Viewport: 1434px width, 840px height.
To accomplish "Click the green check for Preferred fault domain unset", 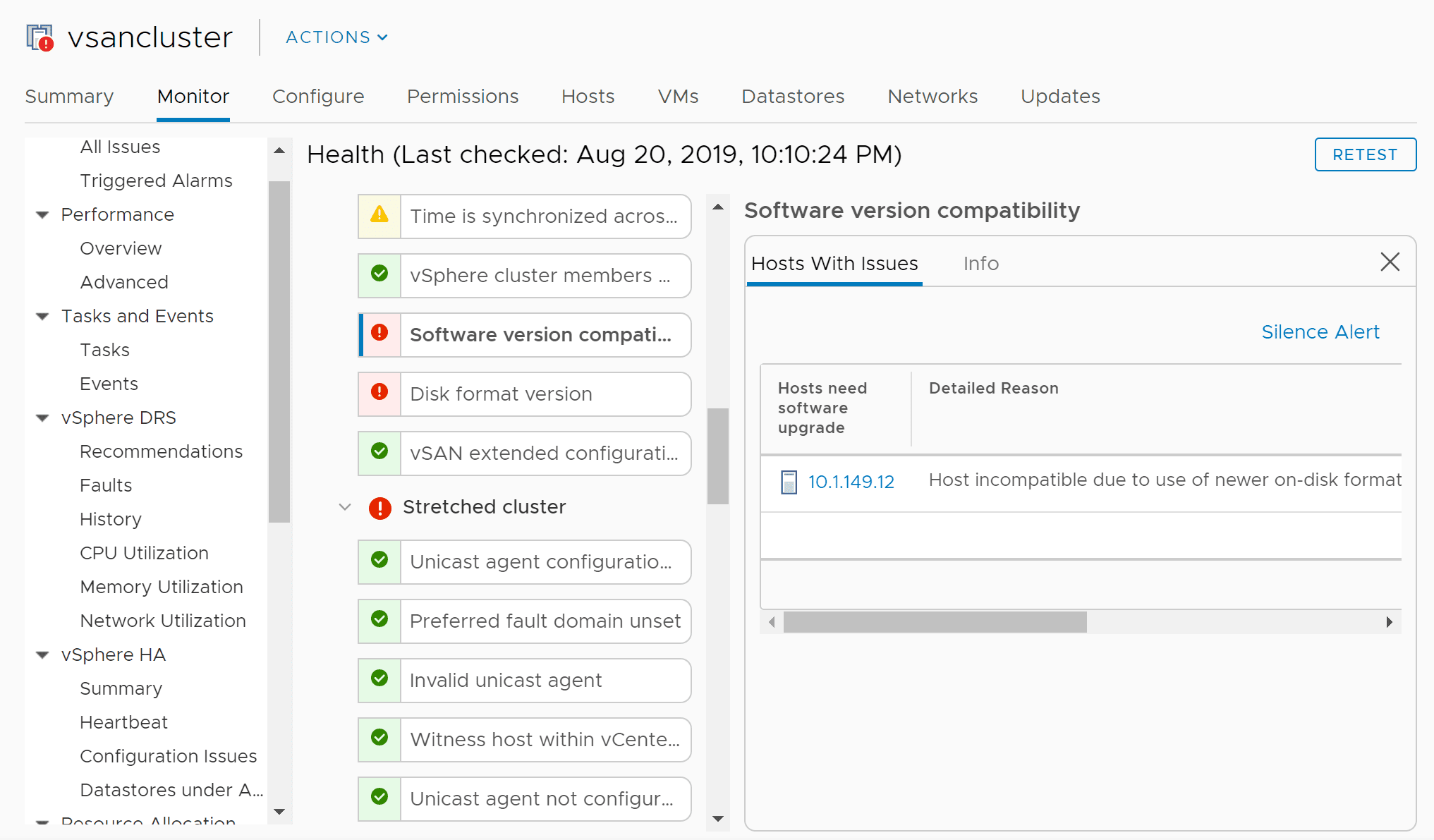I will click(379, 620).
